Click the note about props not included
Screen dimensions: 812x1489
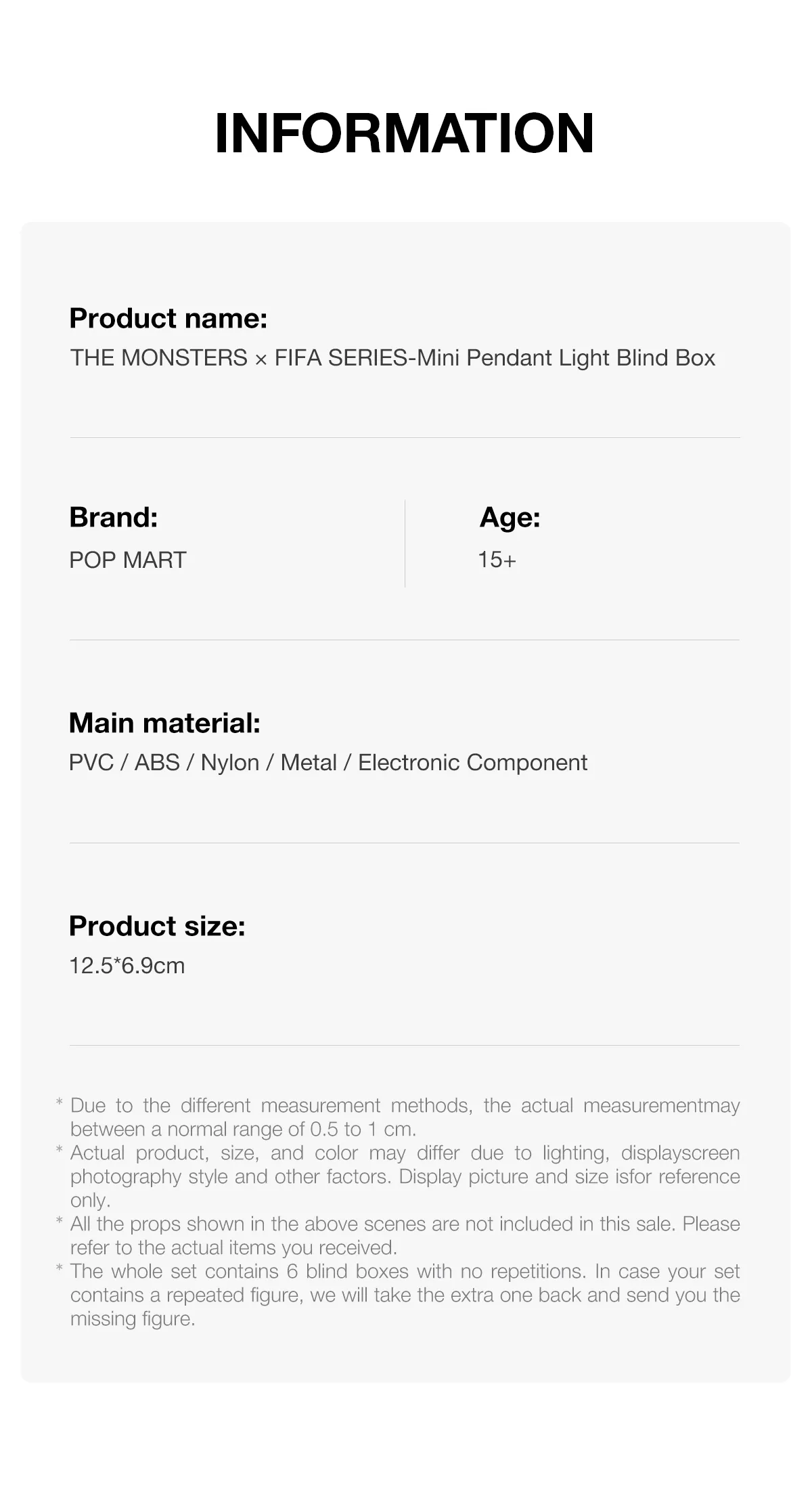click(405, 1235)
